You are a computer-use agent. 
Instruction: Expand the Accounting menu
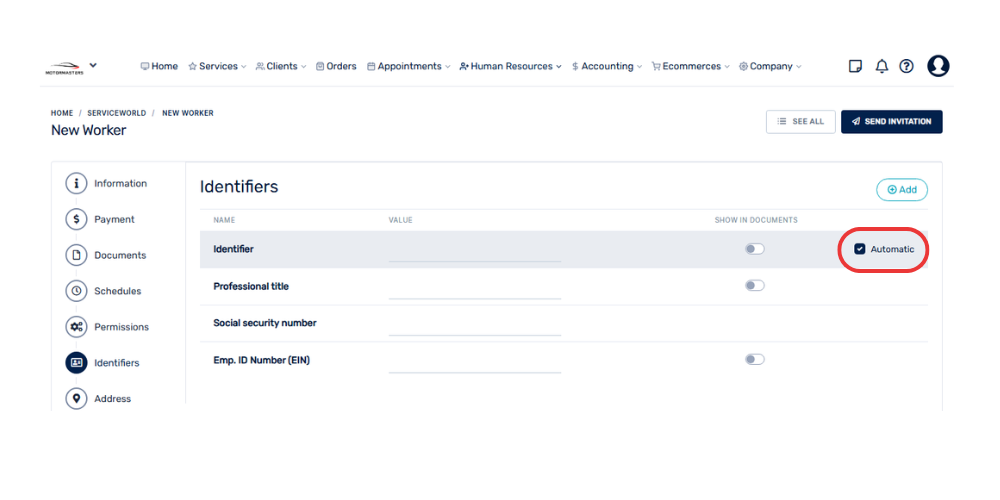pyautogui.click(x=607, y=66)
